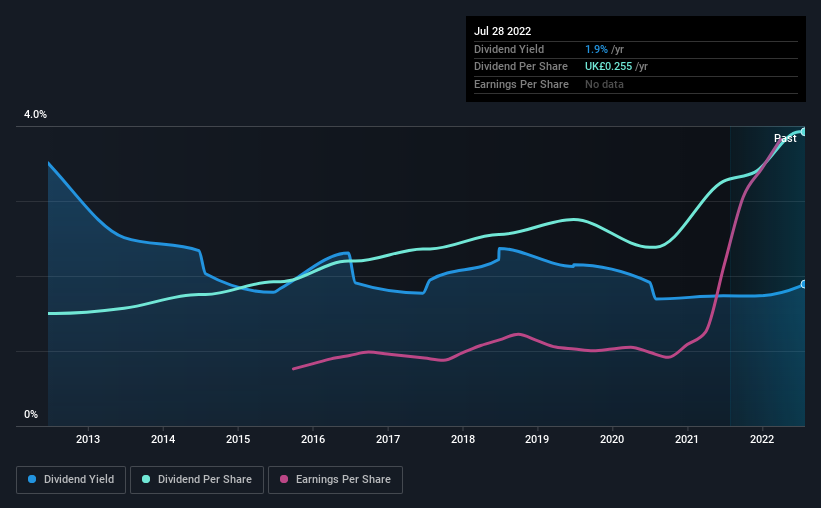821x508 pixels.
Task: Select the 2022 x-axis label
Action: pyautogui.click(x=762, y=439)
